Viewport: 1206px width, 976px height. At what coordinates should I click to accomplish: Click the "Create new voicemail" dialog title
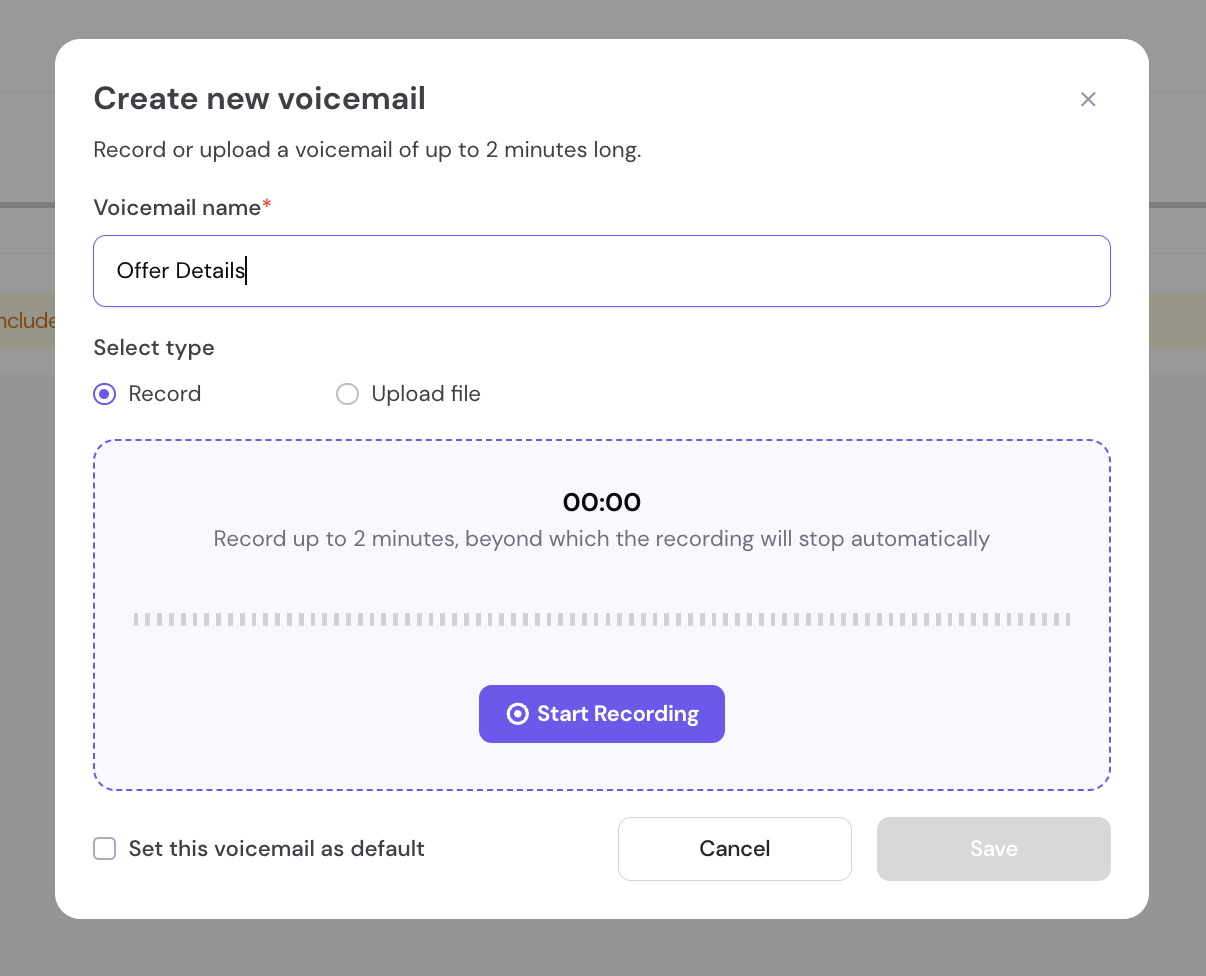260,98
